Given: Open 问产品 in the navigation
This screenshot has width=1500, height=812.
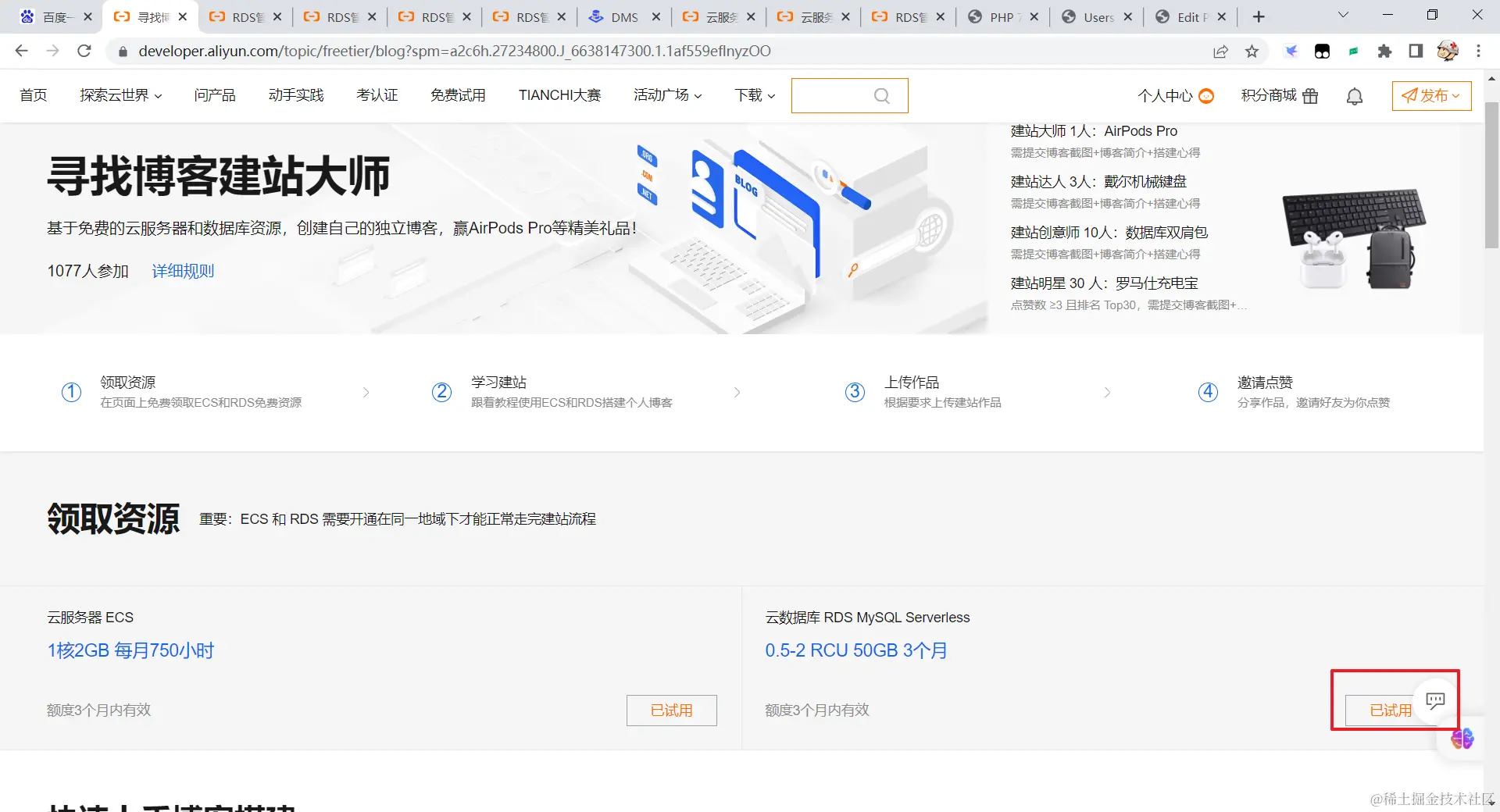Looking at the screenshot, I should [x=215, y=95].
